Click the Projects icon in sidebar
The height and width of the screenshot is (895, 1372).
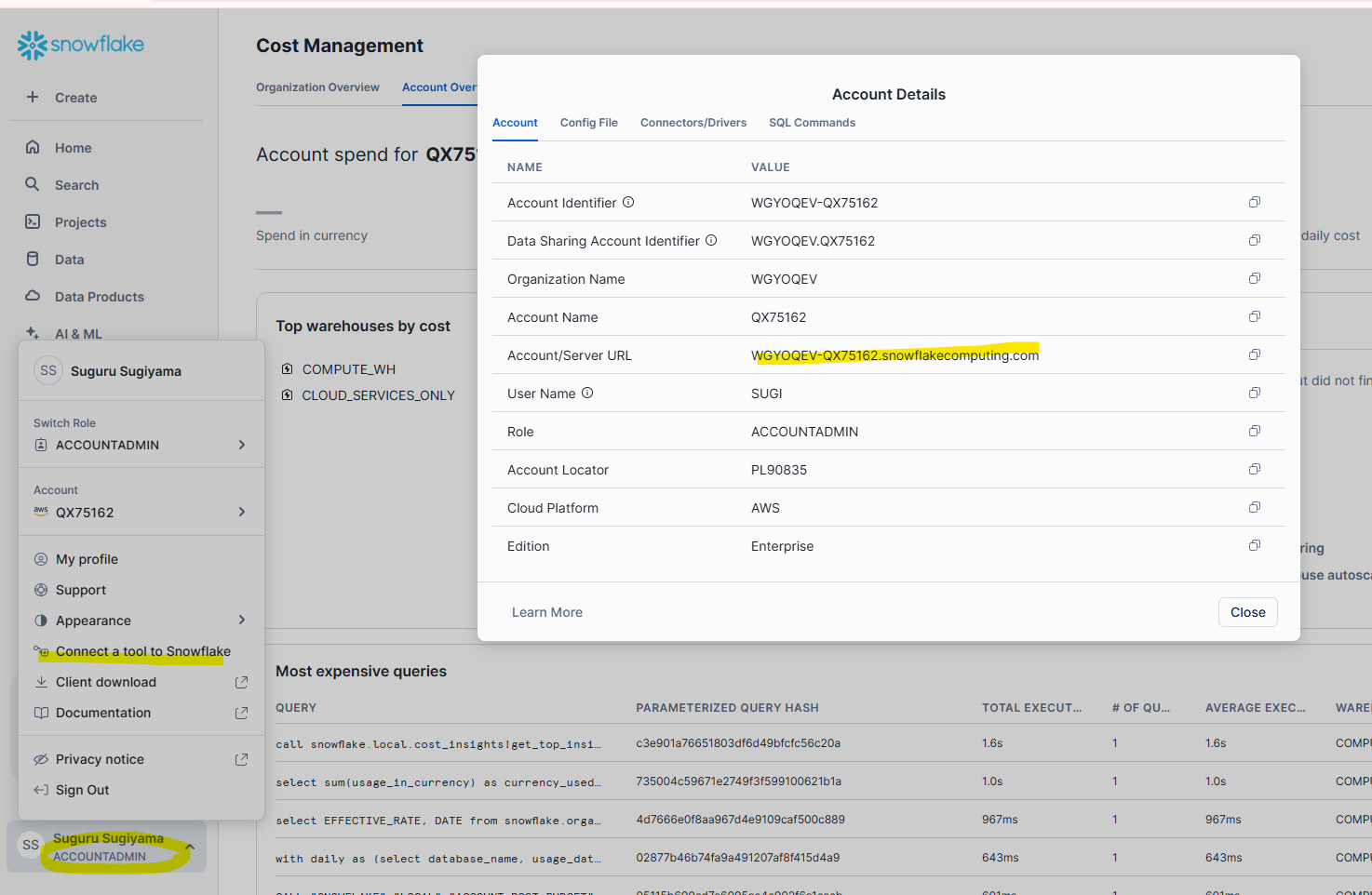click(33, 221)
